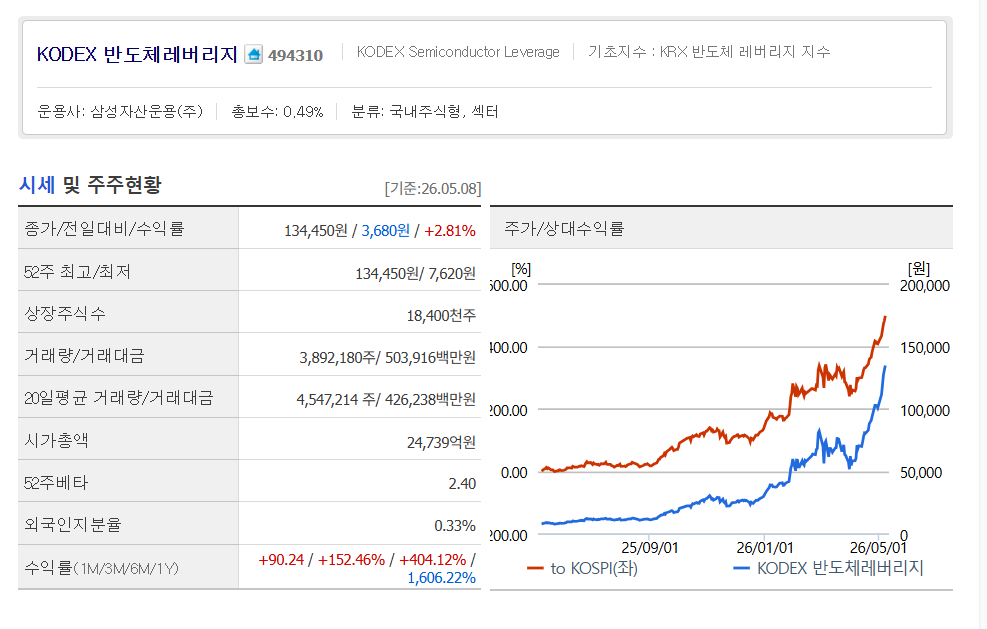
Task: Click the 0.00 left axis label
Action: click(514, 473)
